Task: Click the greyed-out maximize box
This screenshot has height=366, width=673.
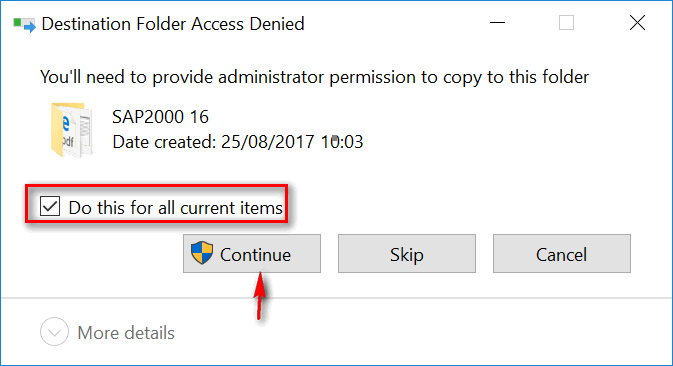Action: pos(566,23)
